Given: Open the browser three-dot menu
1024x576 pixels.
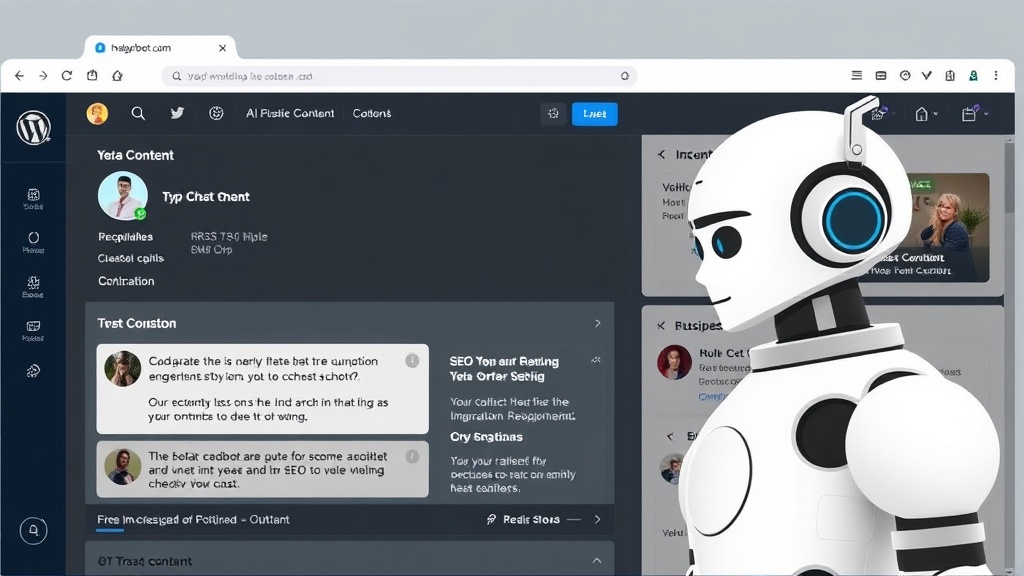Looking at the screenshot, I should [x=996, y=75].
